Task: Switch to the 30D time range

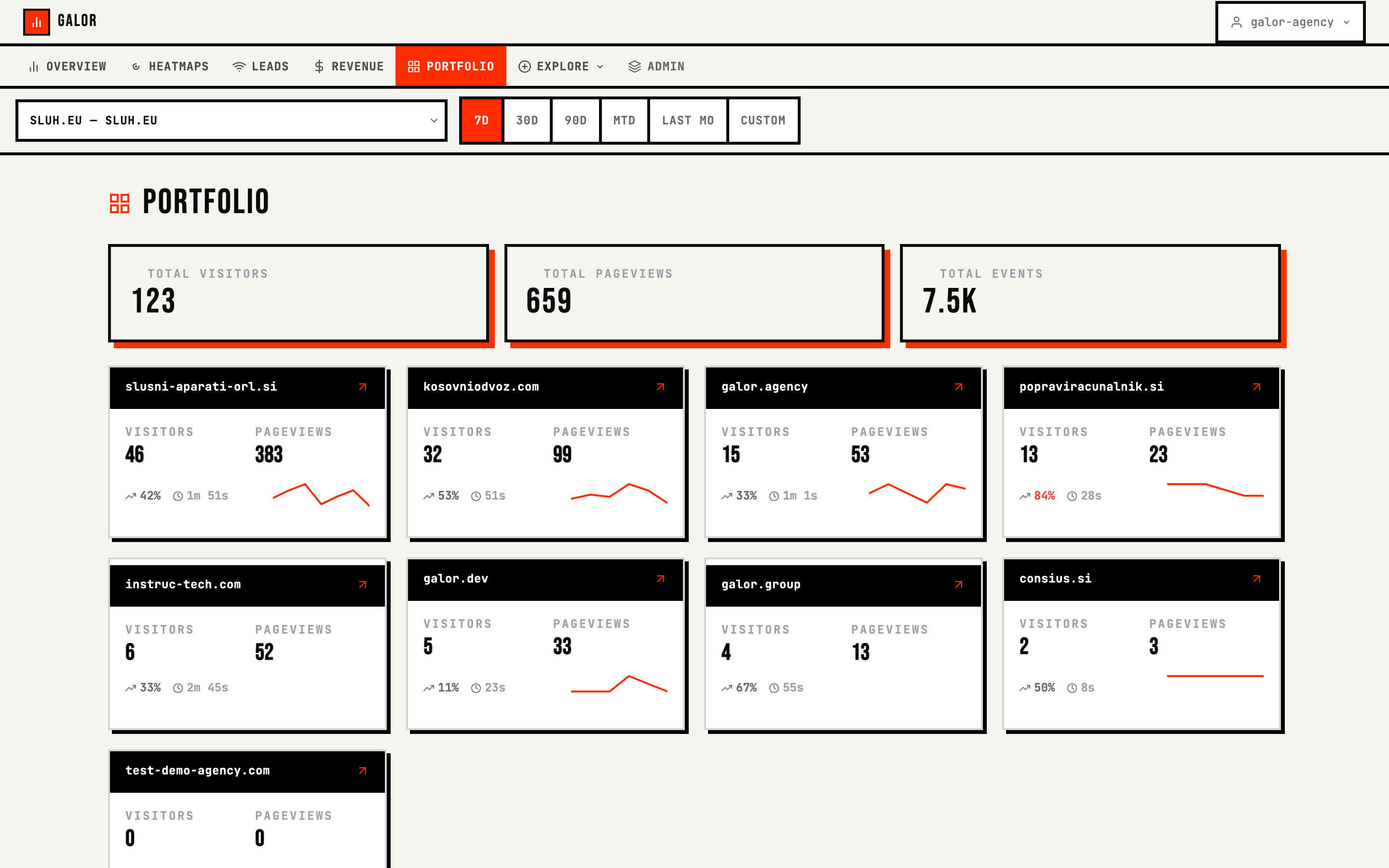Action: [526, 121]
